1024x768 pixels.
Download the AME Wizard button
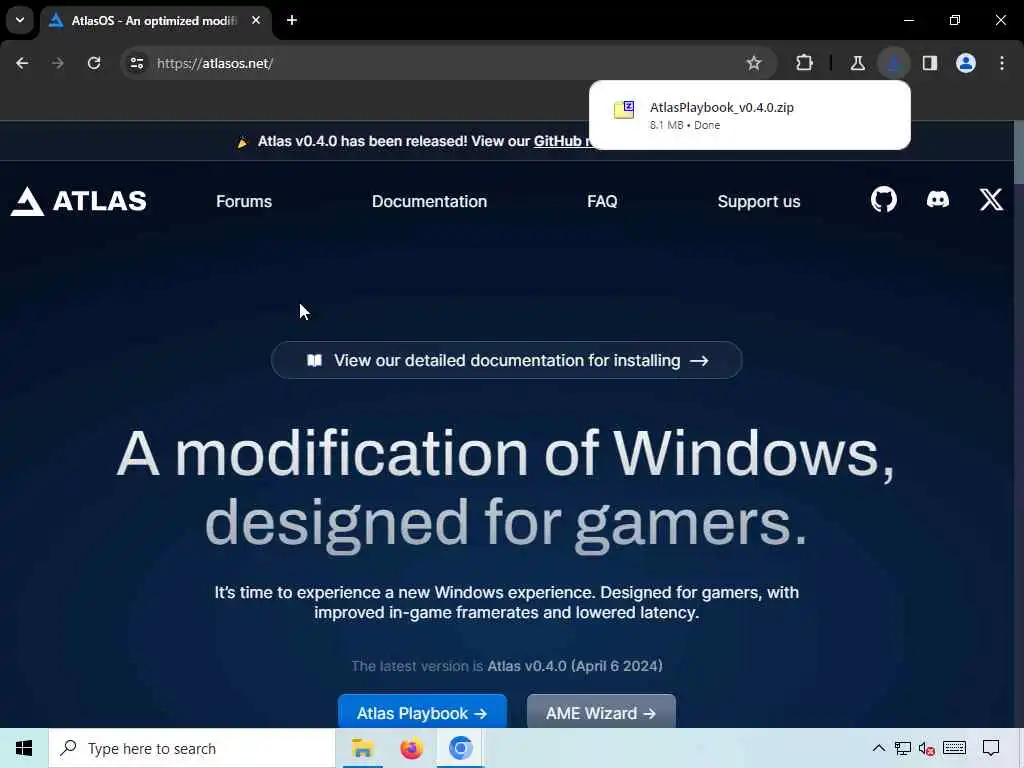(x=601, y=712)
